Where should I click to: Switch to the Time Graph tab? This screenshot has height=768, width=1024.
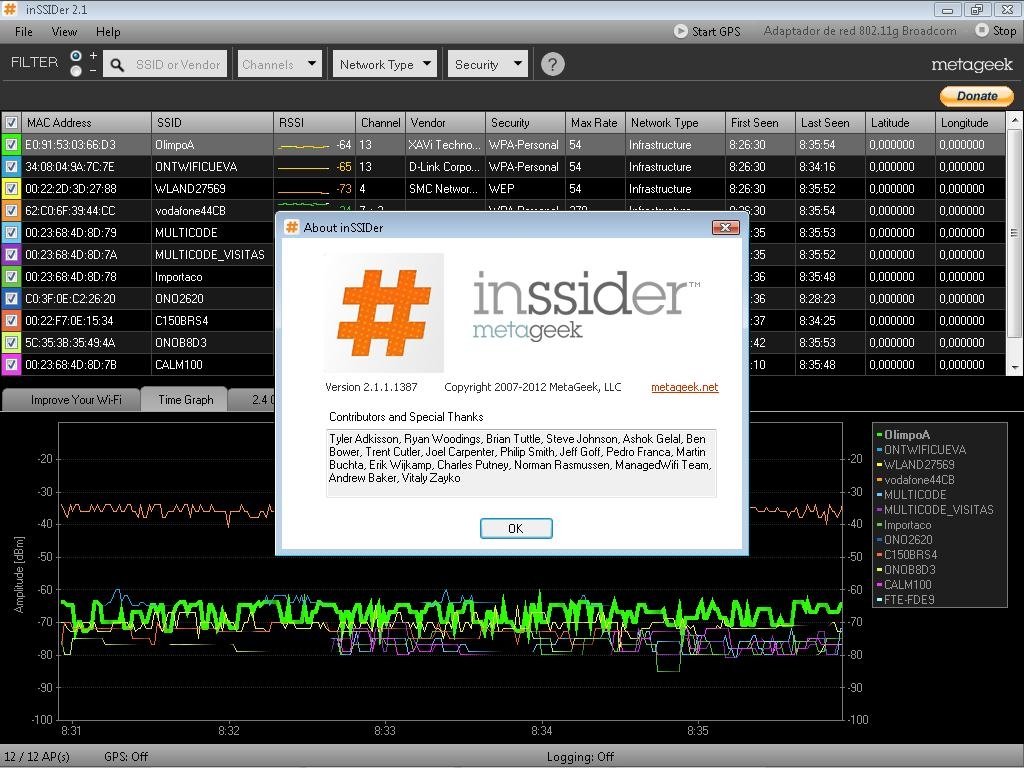tap(185, 400)
